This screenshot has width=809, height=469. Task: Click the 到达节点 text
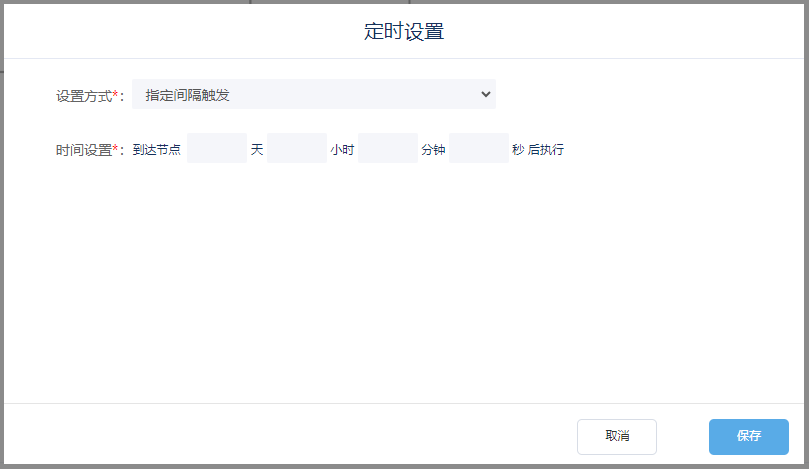click(157, 150)
